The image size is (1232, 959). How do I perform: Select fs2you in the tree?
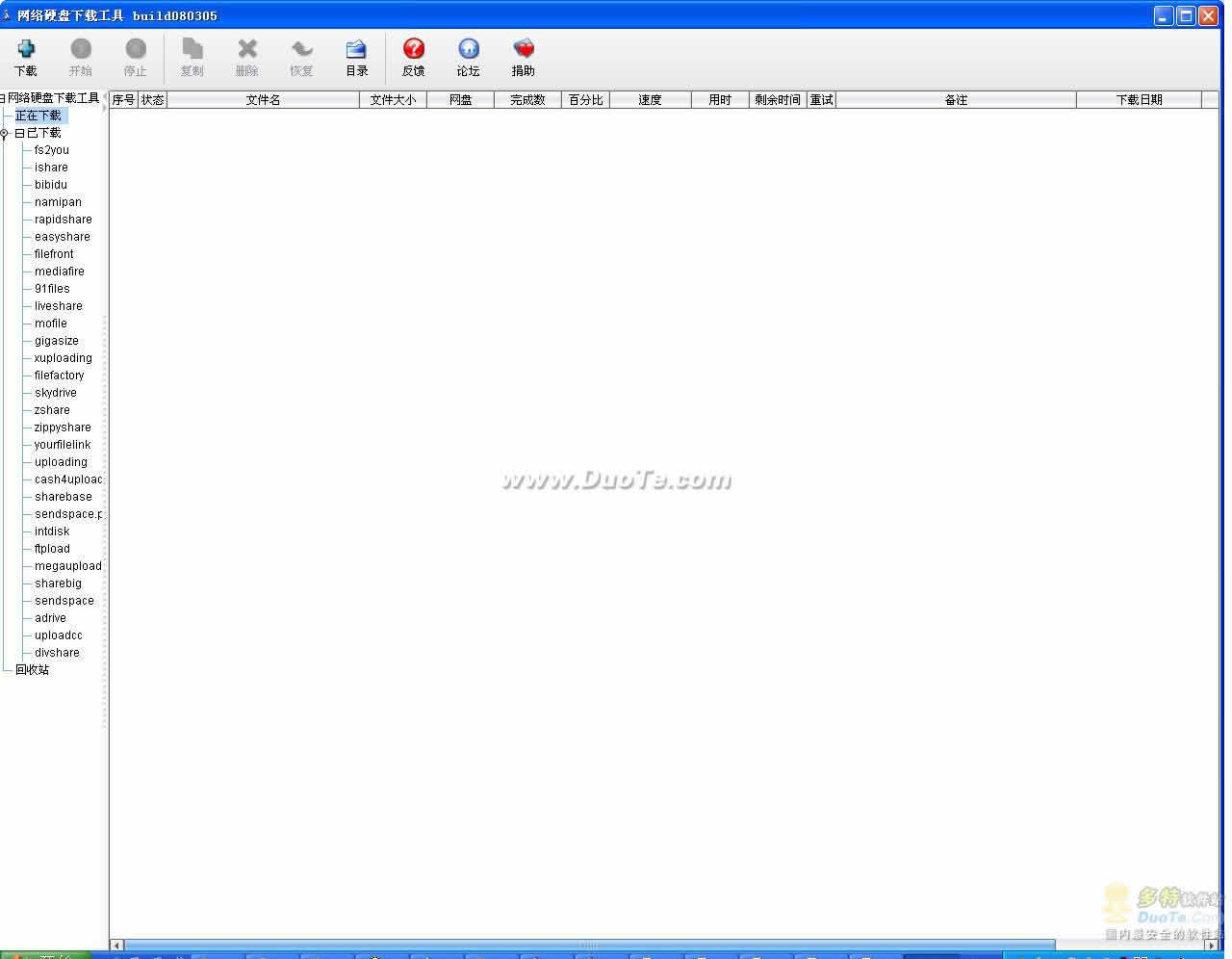(52, 150)
